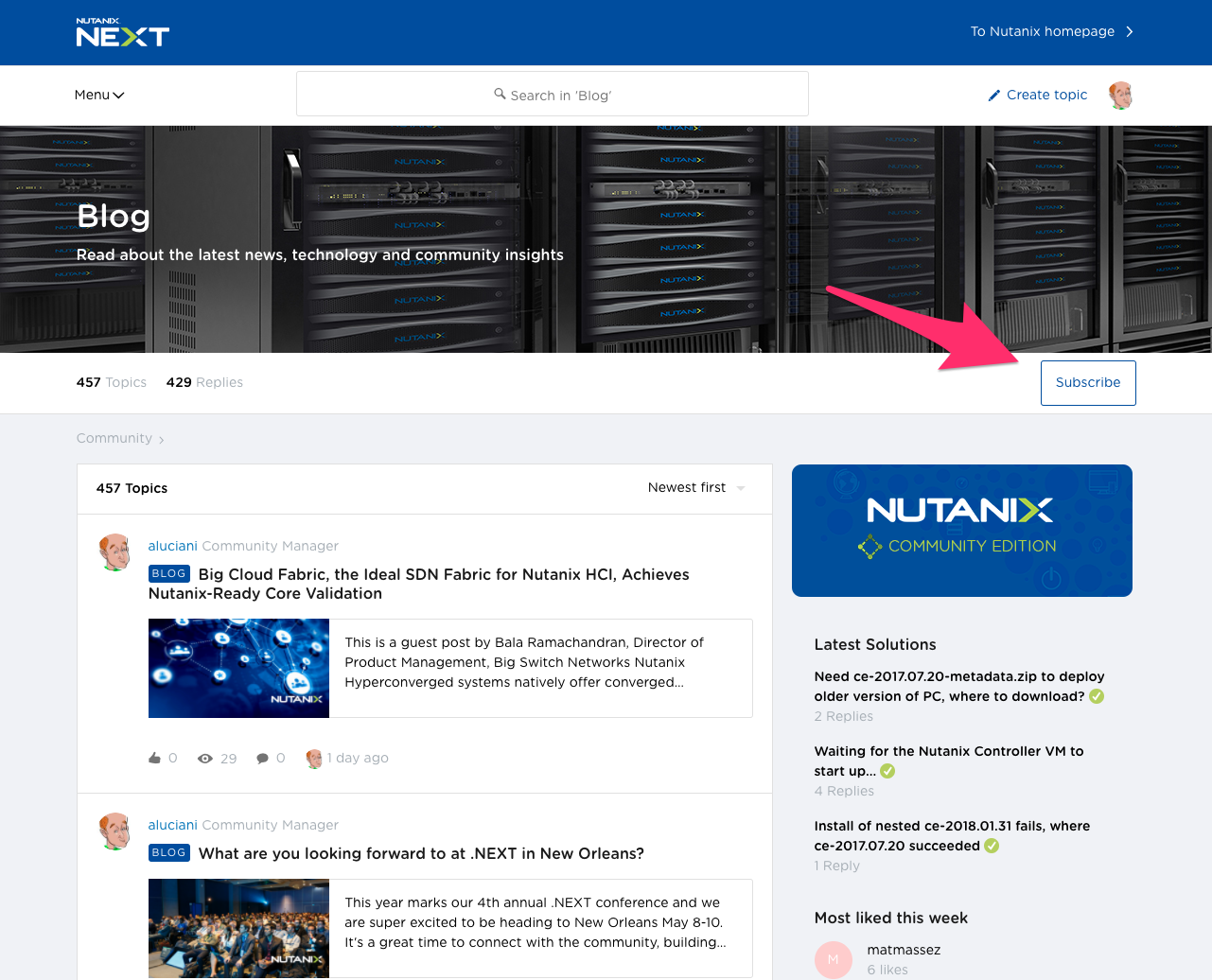1212x980 pixels.
Task: Click green checkmark on nested ce-2018 solution
Action: click(x=992, y=846)
